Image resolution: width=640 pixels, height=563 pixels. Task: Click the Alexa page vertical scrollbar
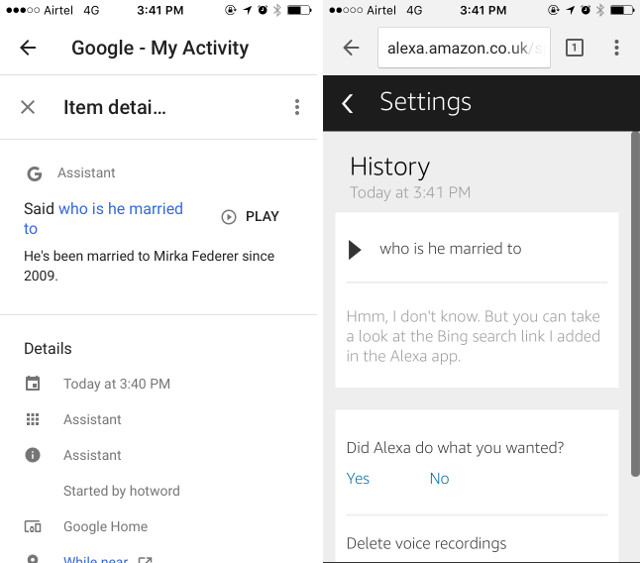(635, 304)
